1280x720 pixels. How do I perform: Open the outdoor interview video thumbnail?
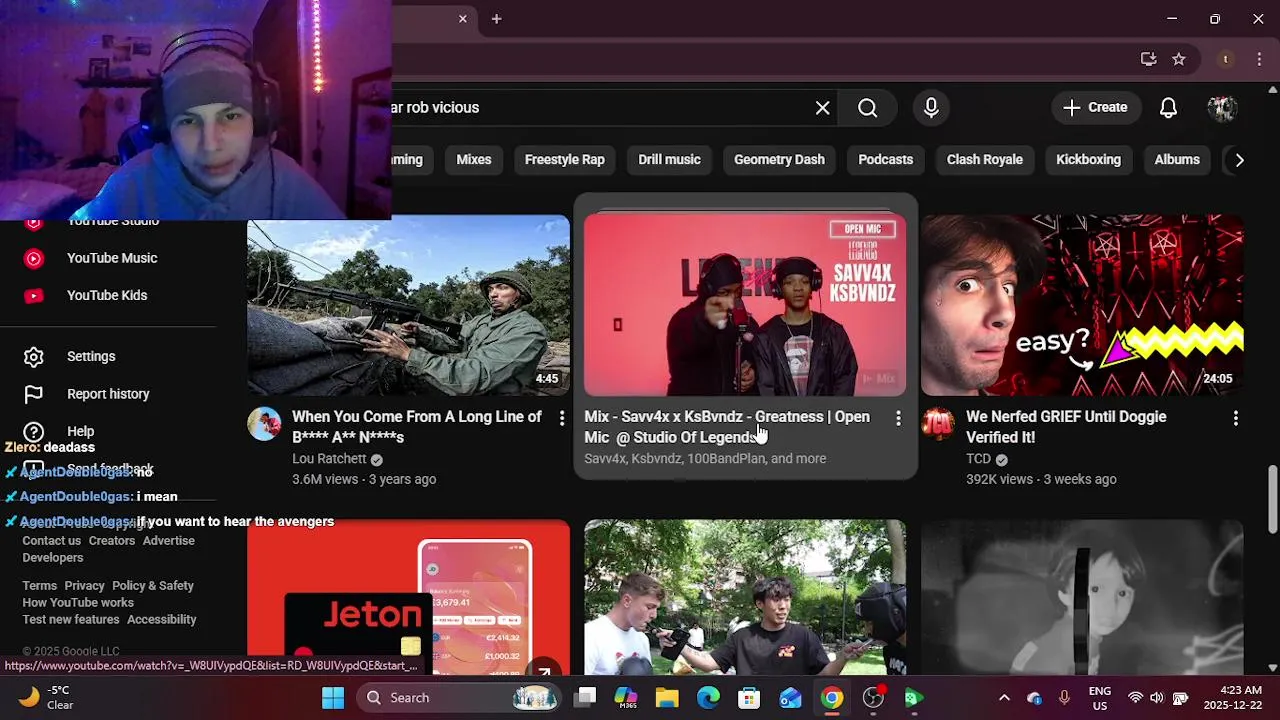tap(745, 596)
